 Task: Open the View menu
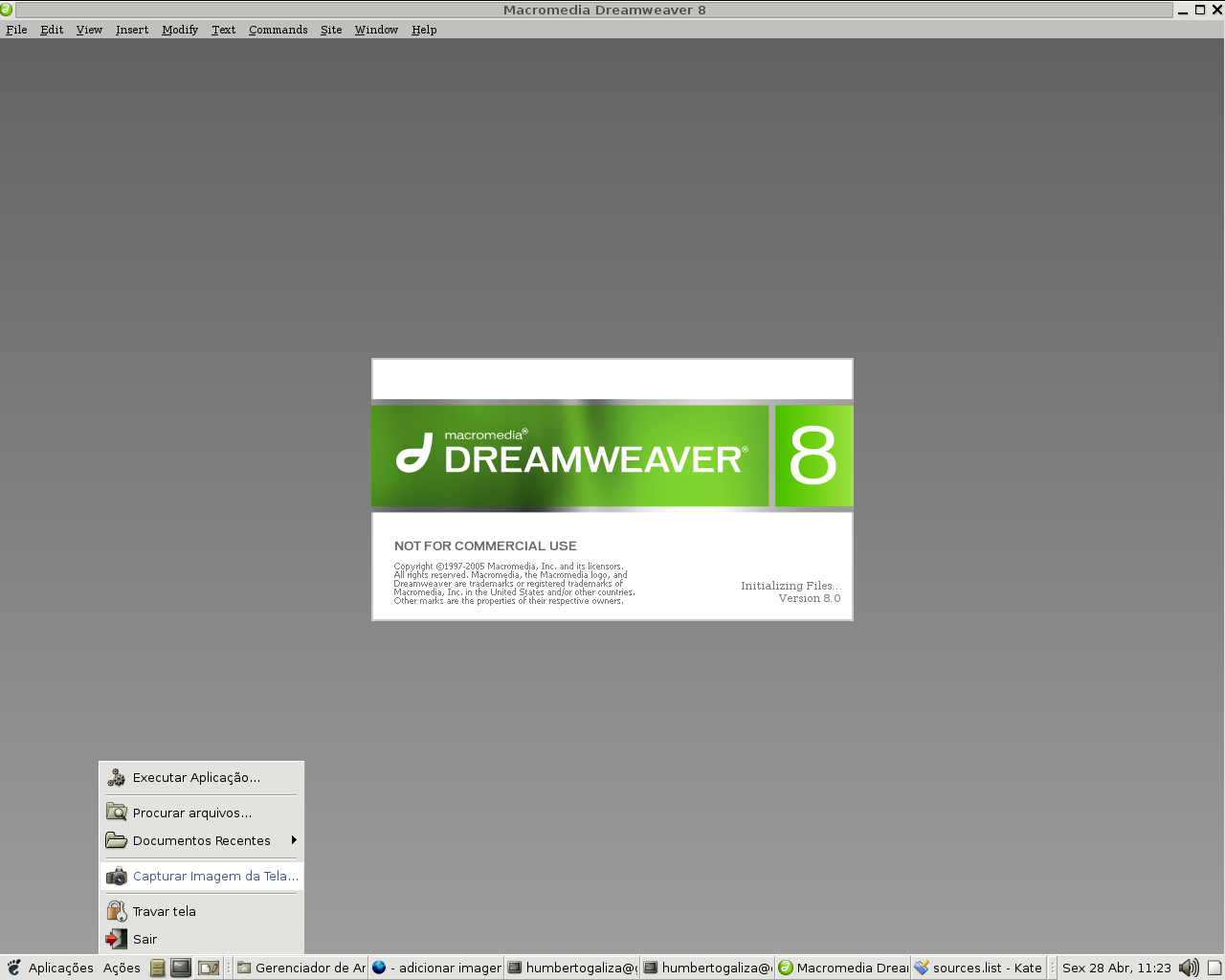click(x=89, y=30)
